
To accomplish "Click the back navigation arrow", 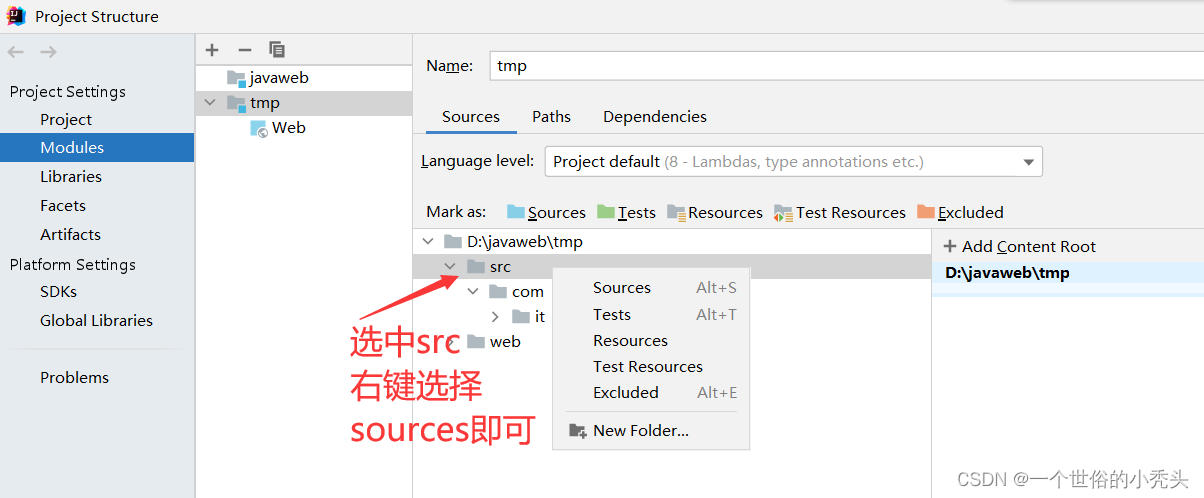I will [x=16, y=52].
